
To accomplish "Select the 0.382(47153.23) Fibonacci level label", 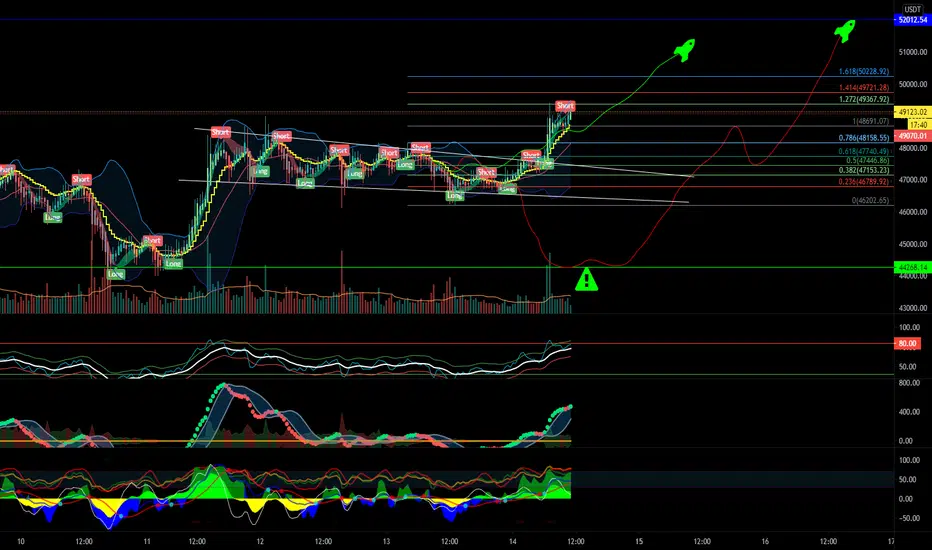I will click(864, 170).
